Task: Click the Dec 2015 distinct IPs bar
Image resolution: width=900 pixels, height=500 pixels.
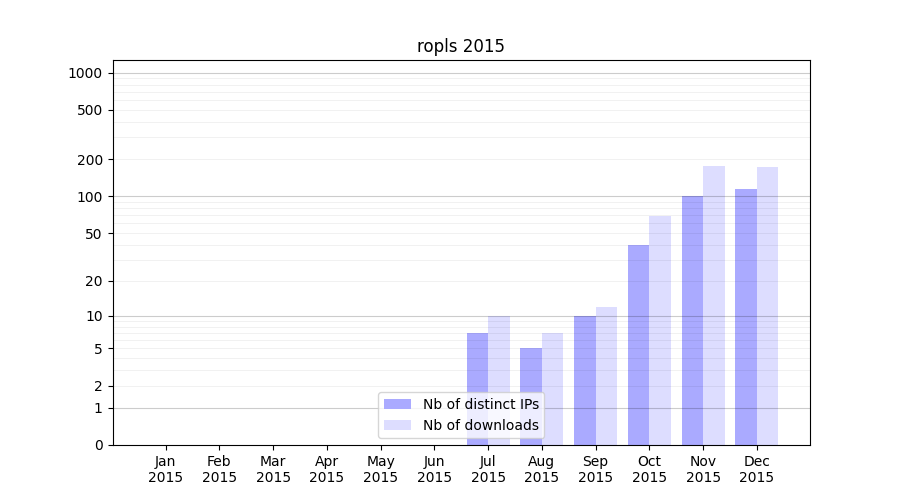Action: tap(746, 317)
